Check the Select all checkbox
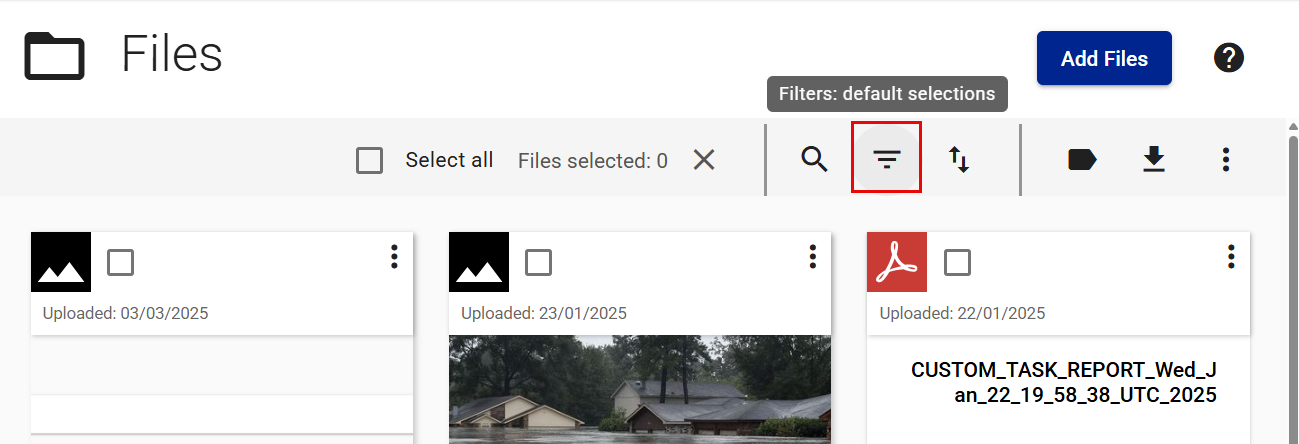This screenshot has width=1299, height=444. 370,160
